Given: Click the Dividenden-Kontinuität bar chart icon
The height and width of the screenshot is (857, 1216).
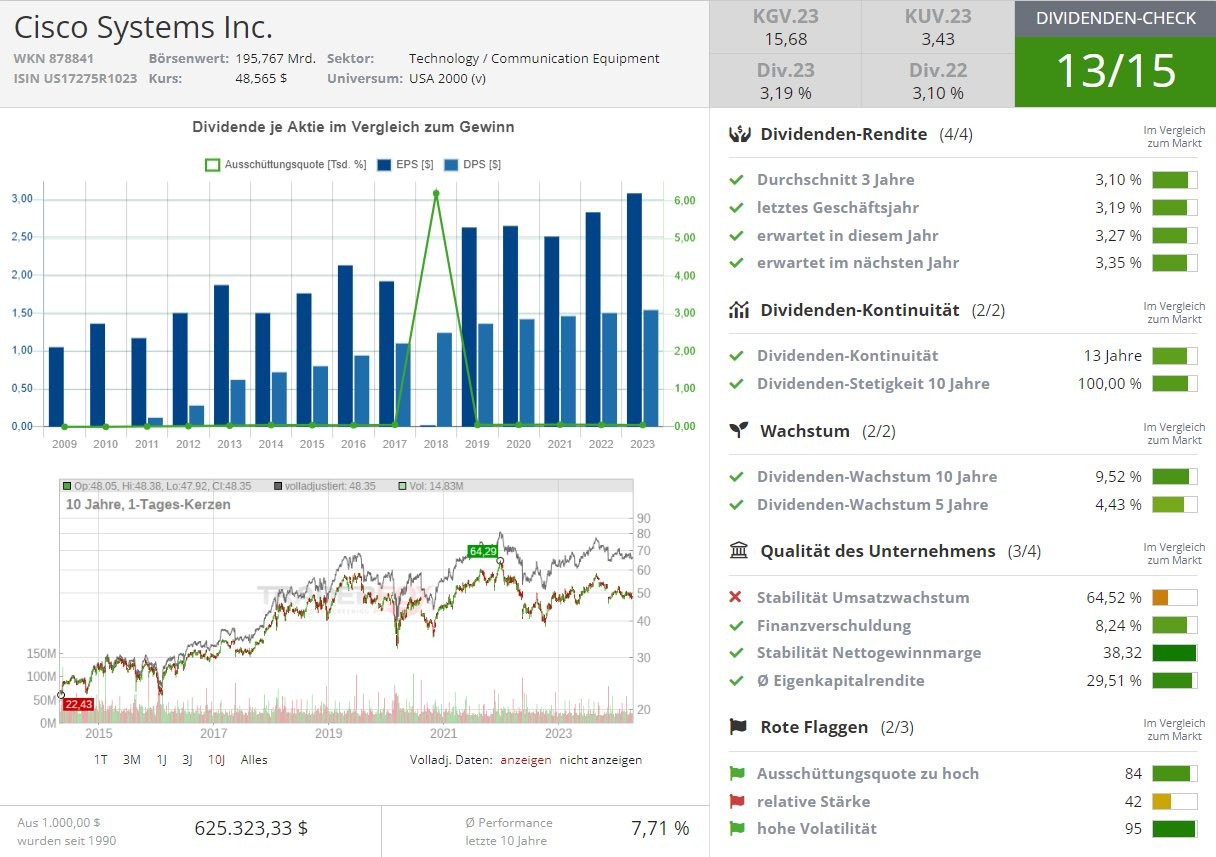Looking at the screenshot, I should pos(739,310).
